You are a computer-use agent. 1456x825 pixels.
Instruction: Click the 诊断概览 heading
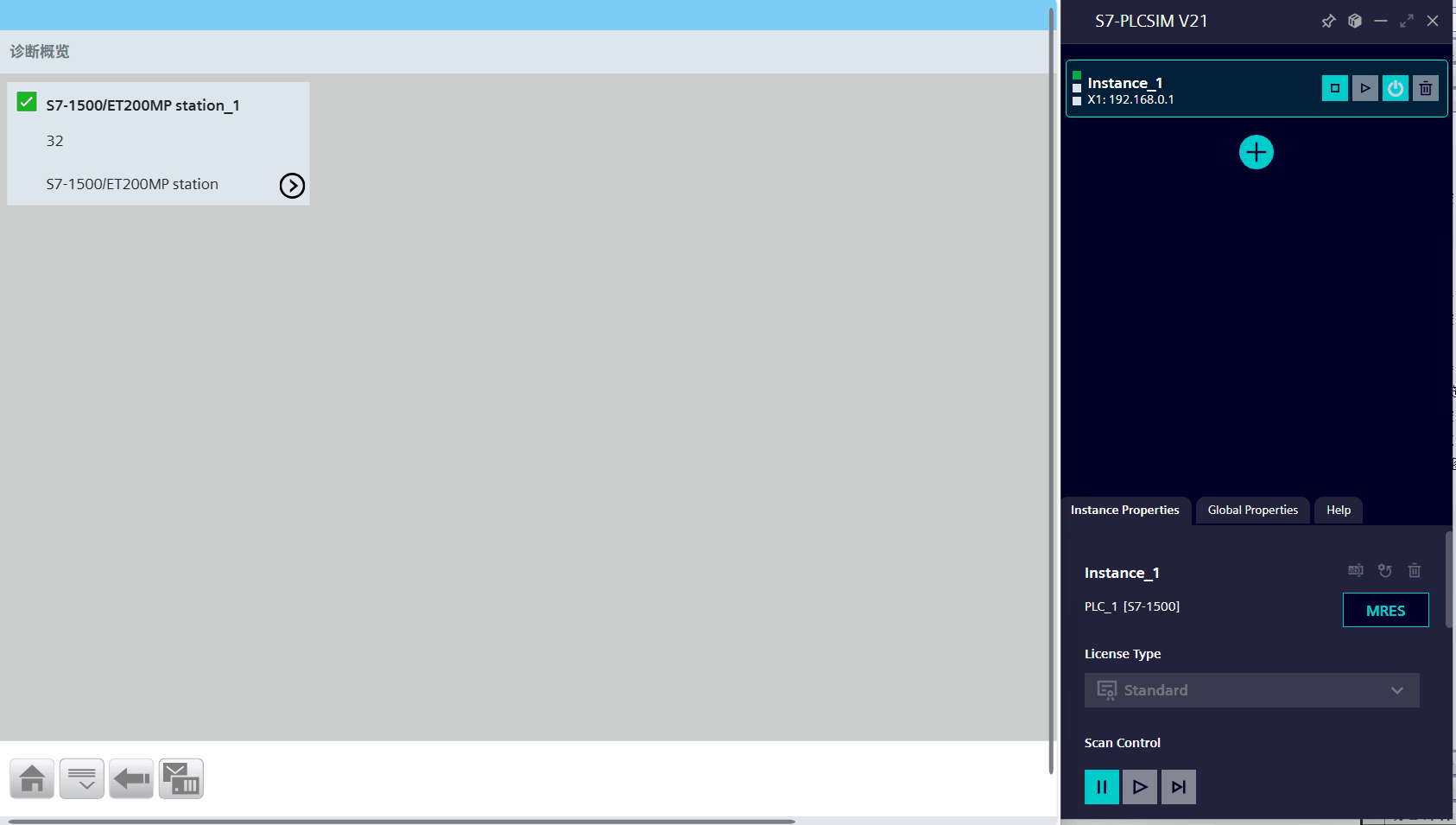click(40, 52)
